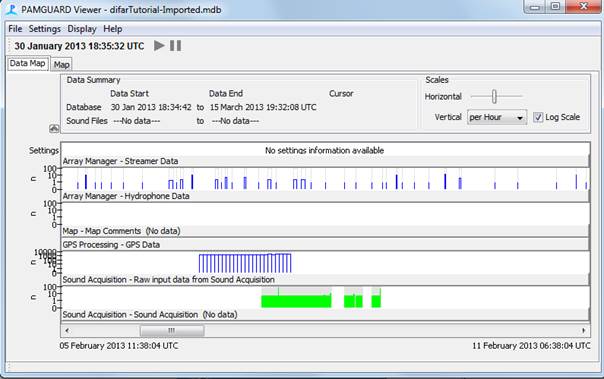604x379 pixels.
Task: Minimize the PAMGUARD Viewer window
Action: tap(535, 6)
